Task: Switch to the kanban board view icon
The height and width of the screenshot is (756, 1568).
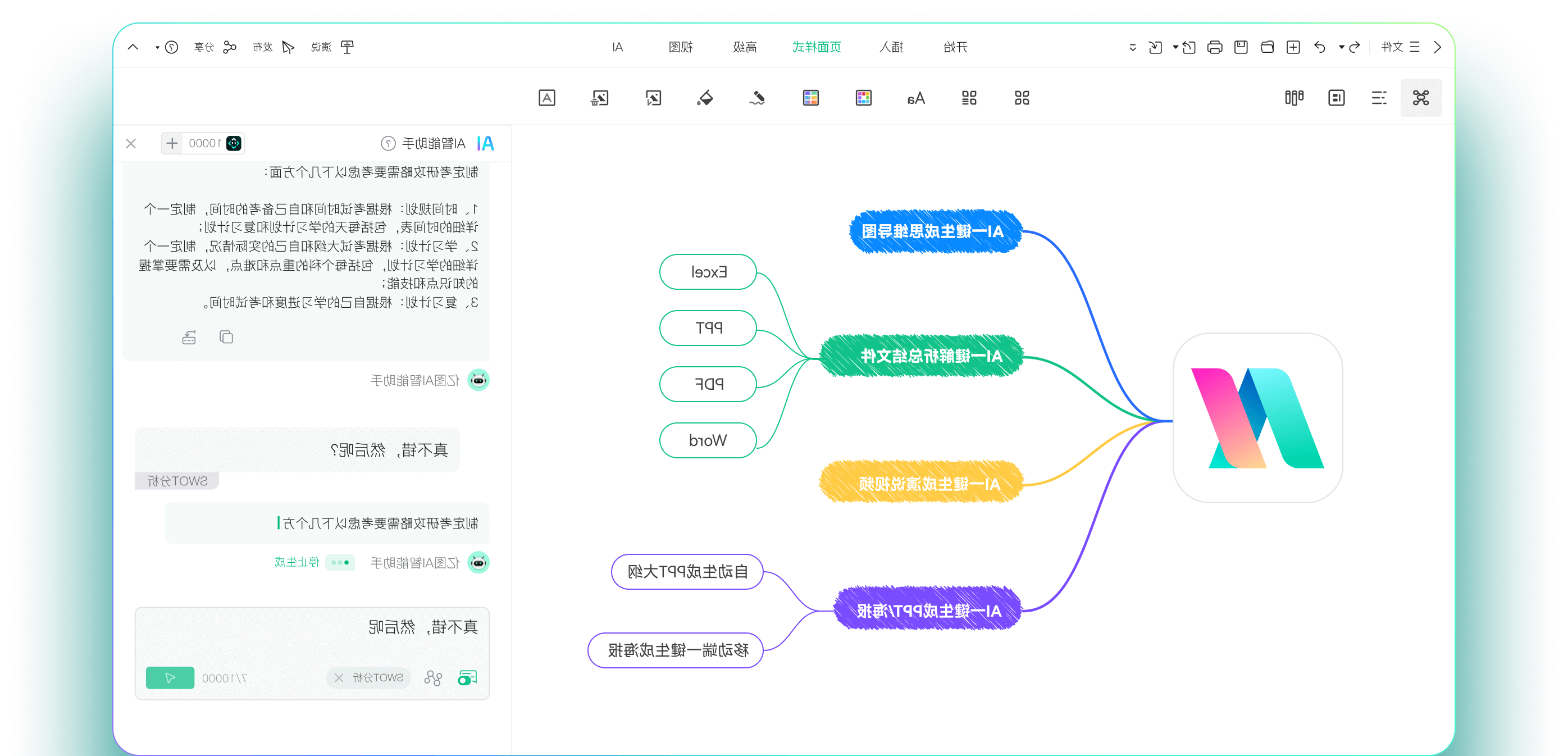Action: pyautogui.click(x=1294, y=97)
